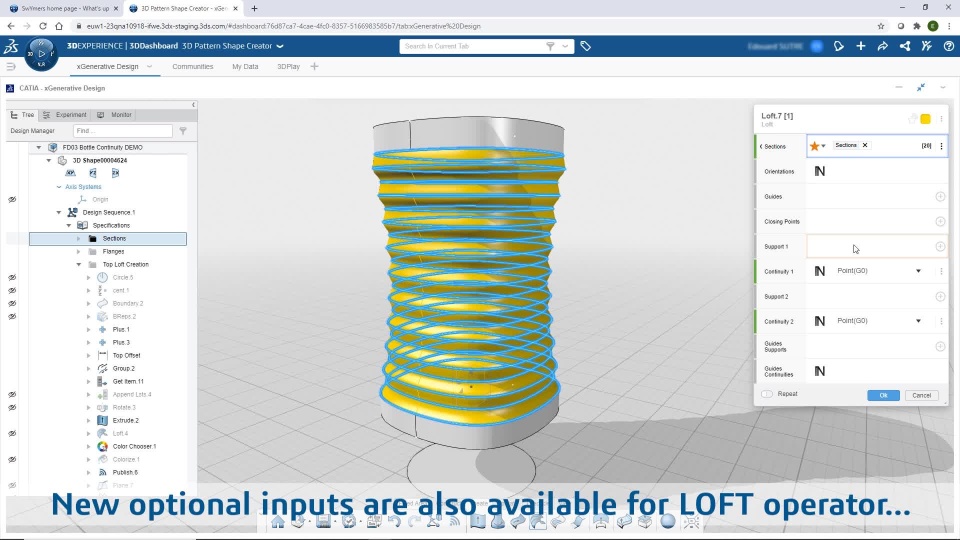The width and height of the screenshot is (960, 540).
Task: Open the hamburger menu left of dashboard tabs
Action: (x=11, y=66)
